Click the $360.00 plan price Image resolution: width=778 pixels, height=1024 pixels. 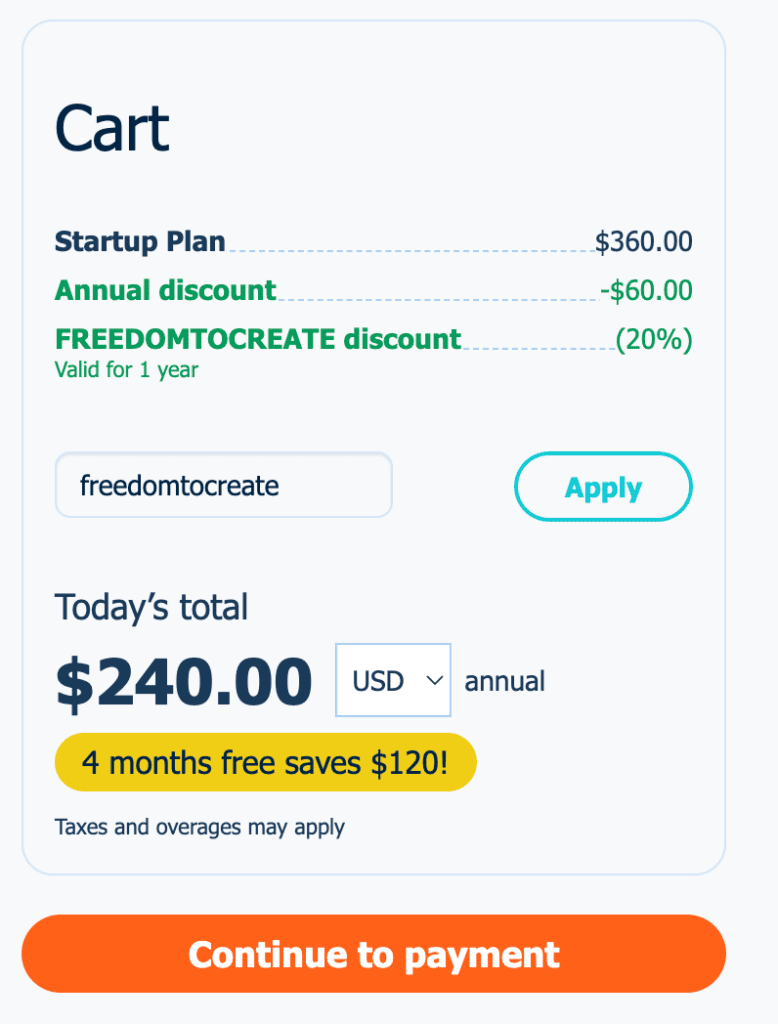point(643,242)
